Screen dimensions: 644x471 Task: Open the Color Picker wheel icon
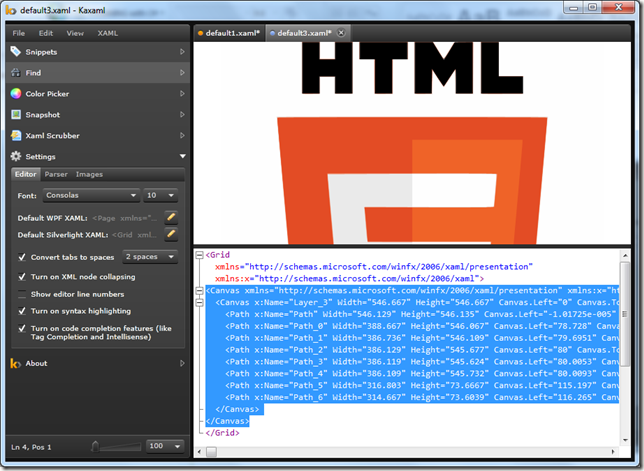click(16, 94)
